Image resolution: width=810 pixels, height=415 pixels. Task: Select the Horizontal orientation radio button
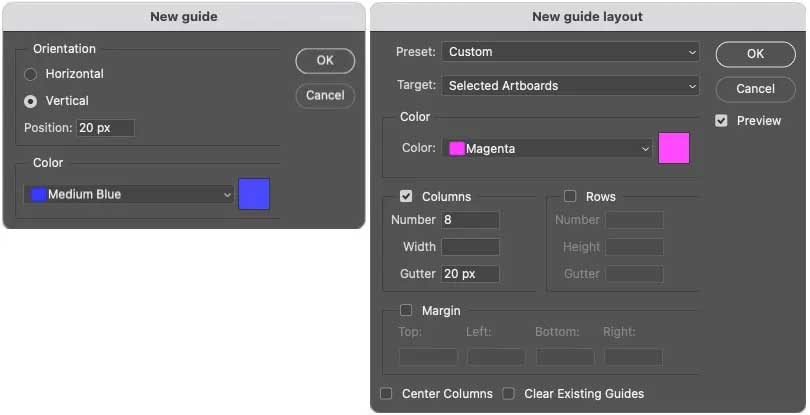31,74
